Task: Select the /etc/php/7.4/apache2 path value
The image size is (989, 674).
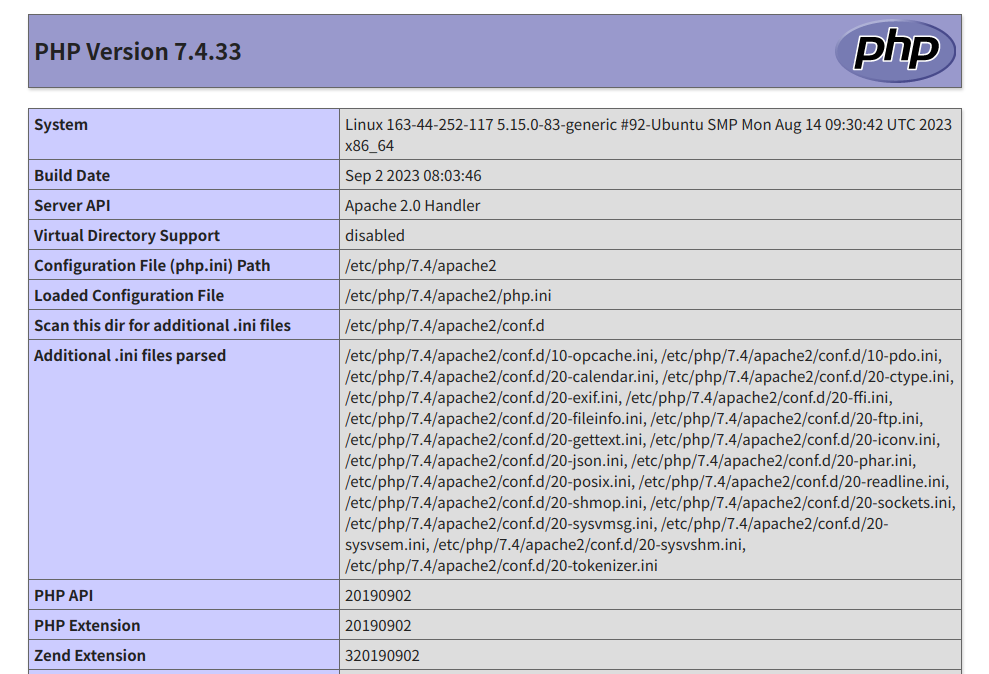Action: click(x=411, y=265)
